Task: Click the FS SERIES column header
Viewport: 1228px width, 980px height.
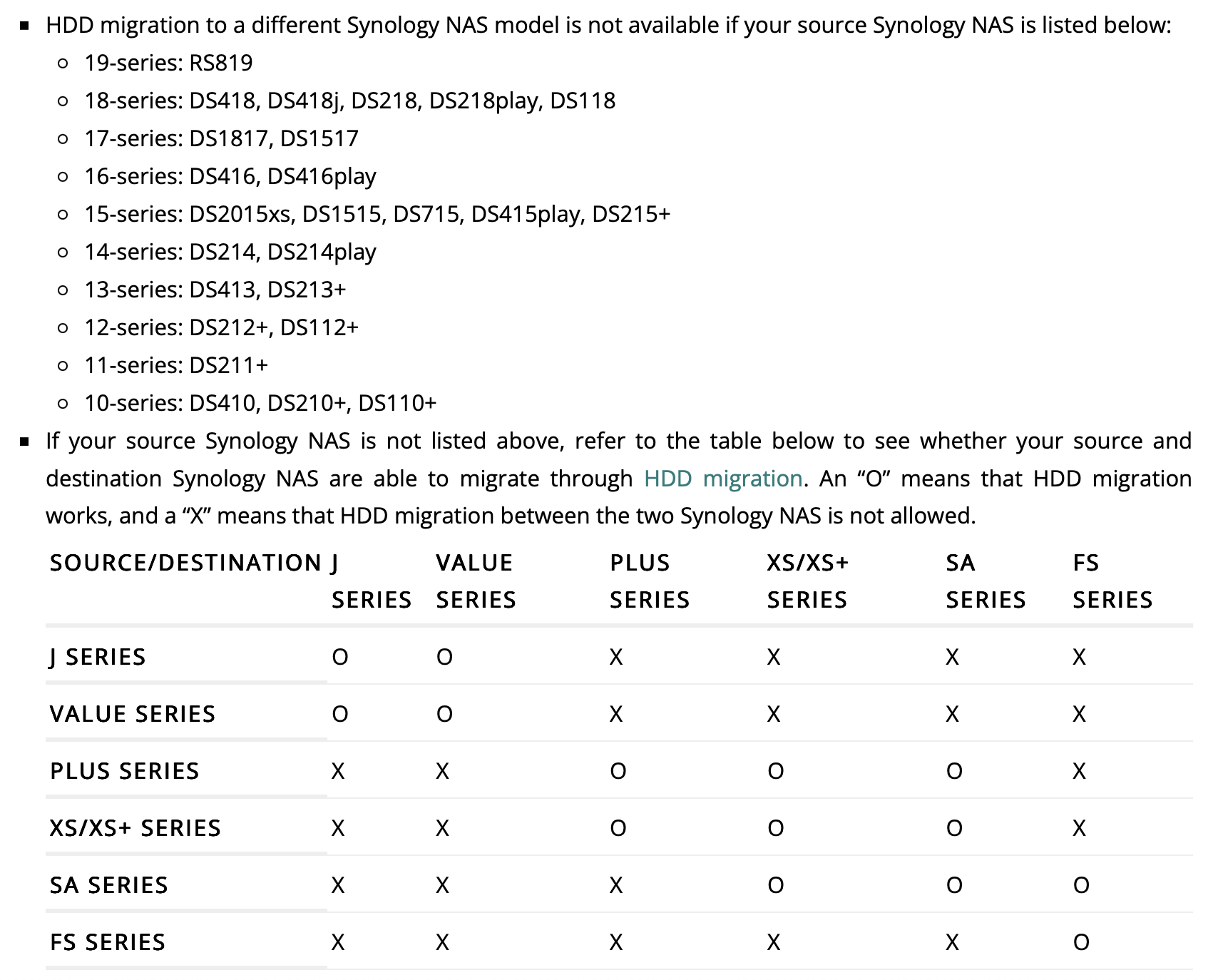Action: coord(1112,581)
